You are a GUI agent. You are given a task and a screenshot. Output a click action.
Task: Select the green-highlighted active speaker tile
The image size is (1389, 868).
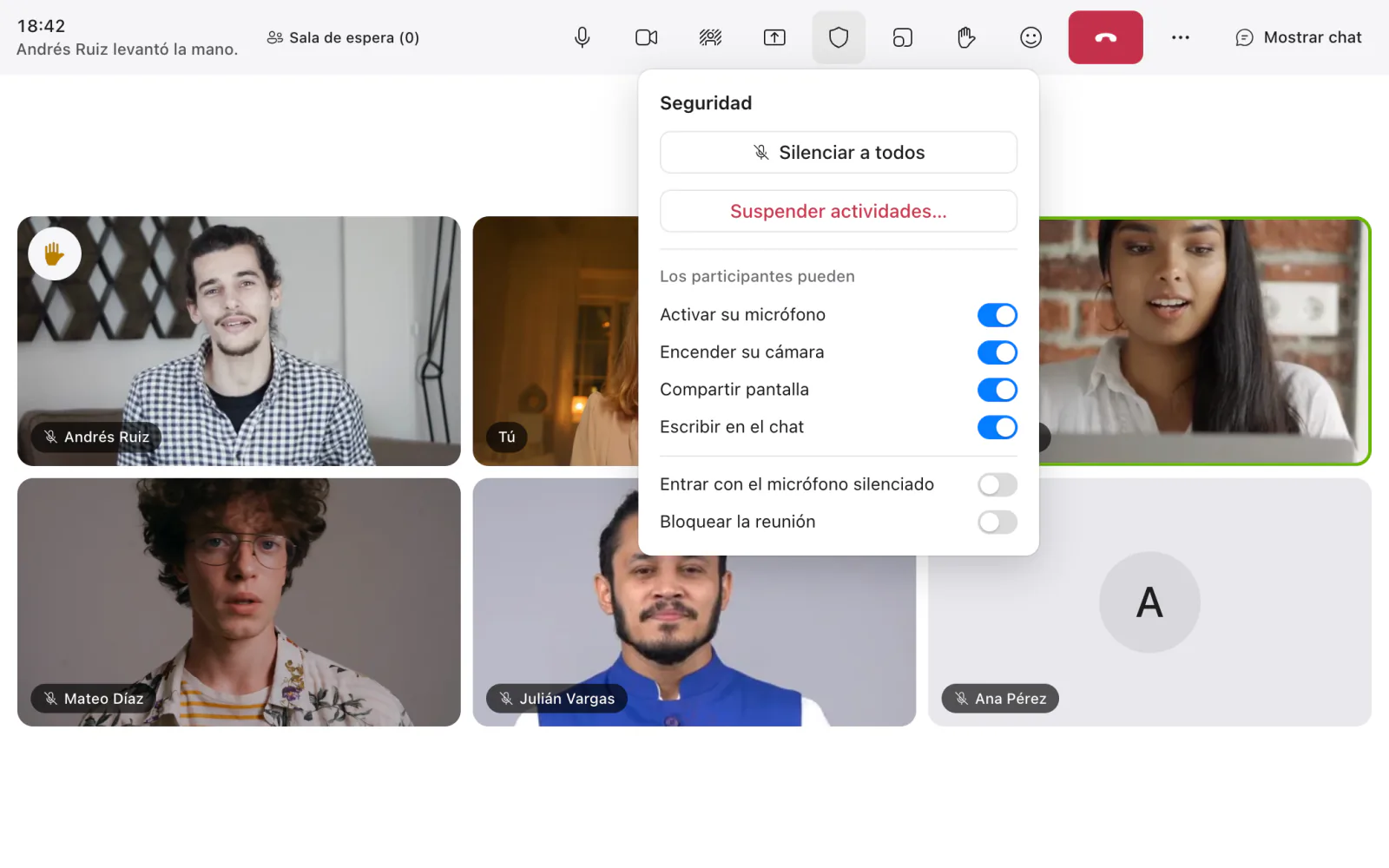(x=1205, y=341)
